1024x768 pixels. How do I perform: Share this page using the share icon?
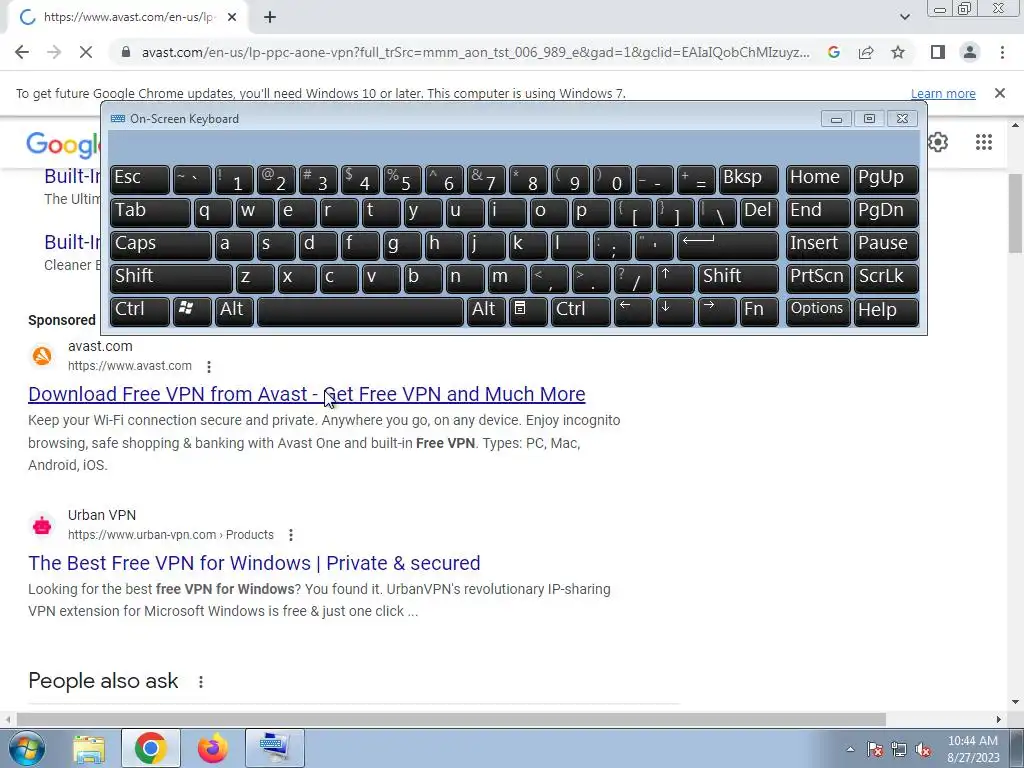coord(866,52)
